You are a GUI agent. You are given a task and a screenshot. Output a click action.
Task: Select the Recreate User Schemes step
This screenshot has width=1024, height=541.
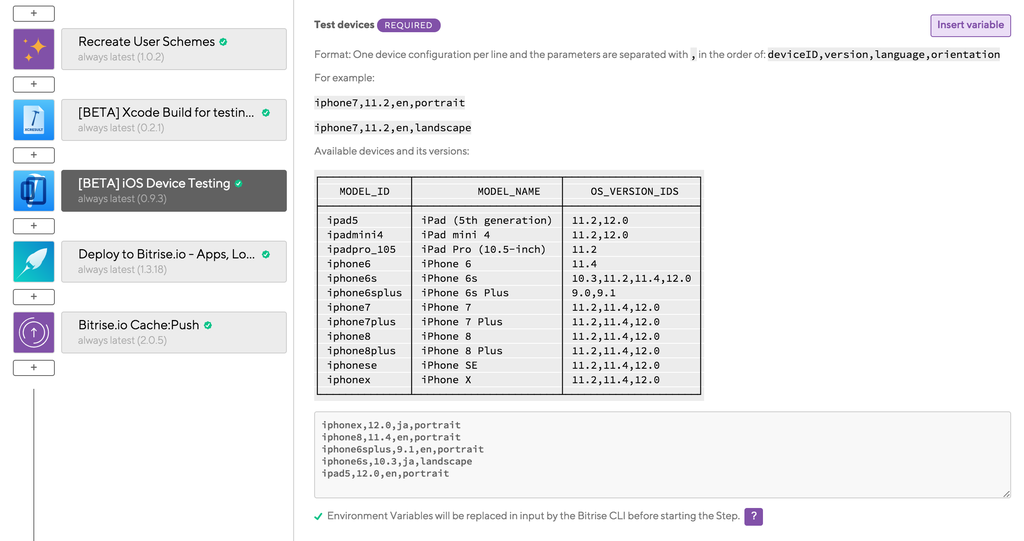click(174, 49)
